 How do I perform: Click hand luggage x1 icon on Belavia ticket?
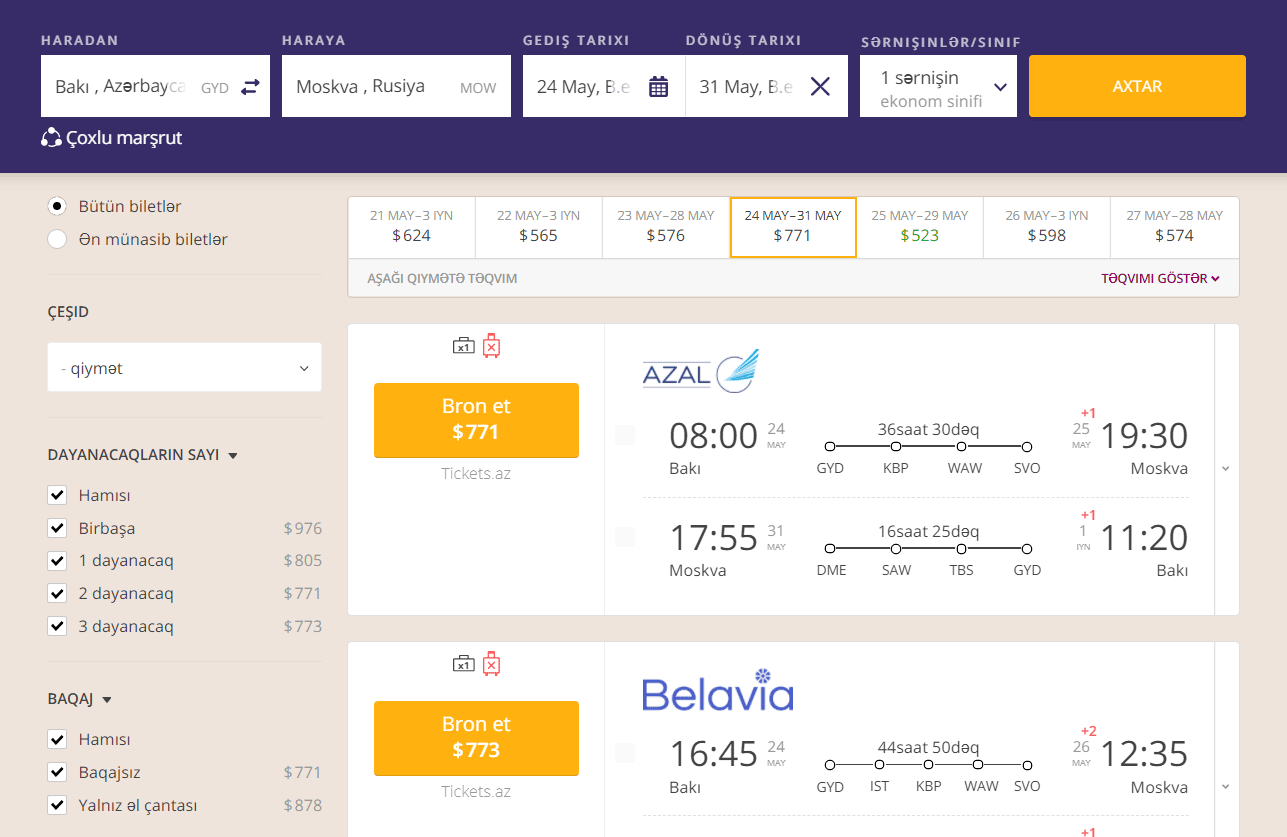pos(463,664)
